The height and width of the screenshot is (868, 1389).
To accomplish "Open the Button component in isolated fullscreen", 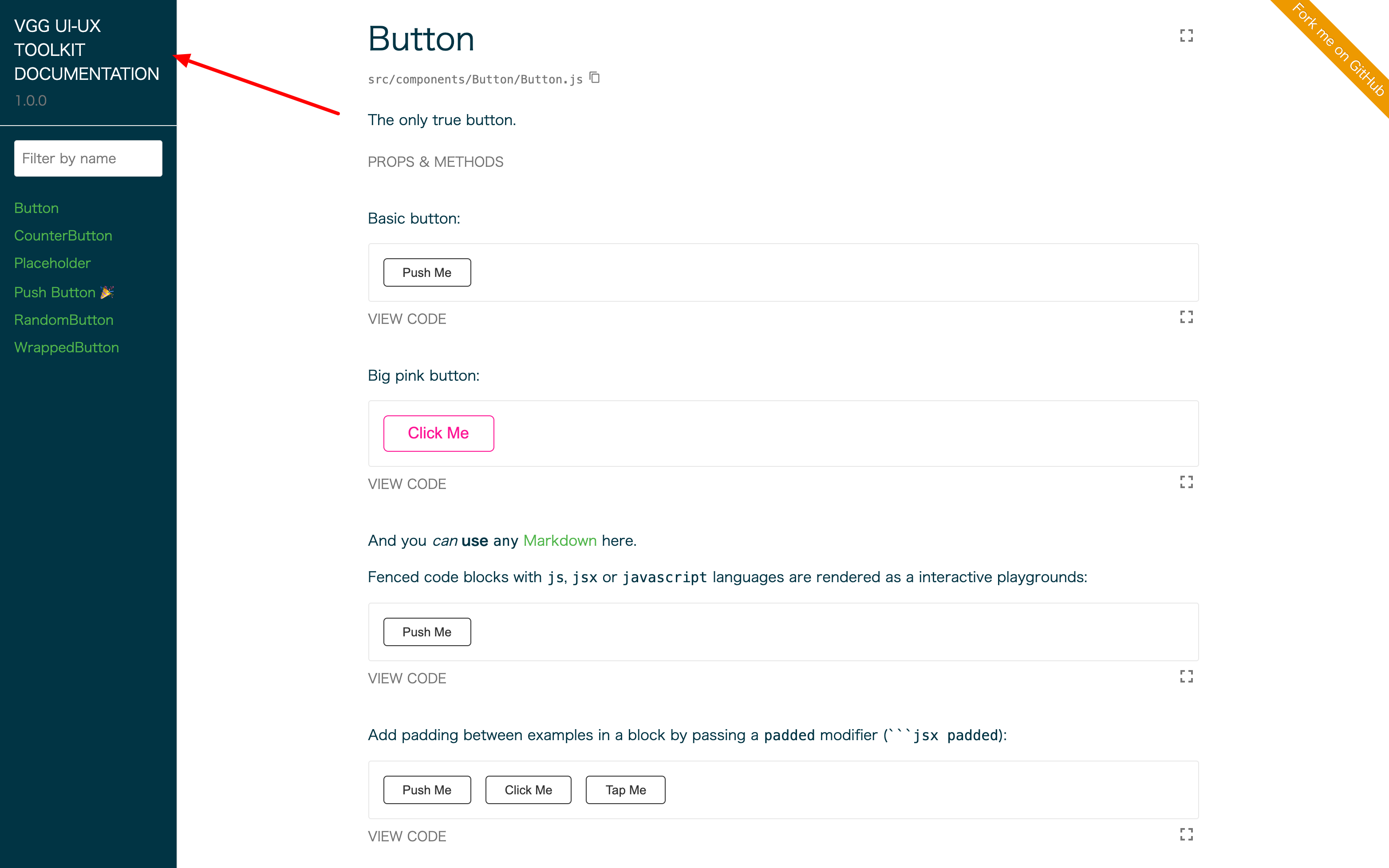I will pyautogui.click(x=1186, y=36).
